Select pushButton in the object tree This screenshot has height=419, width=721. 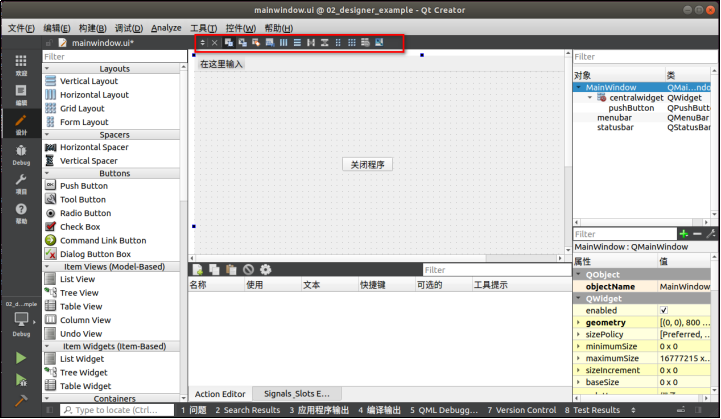(x=631, y=108)
